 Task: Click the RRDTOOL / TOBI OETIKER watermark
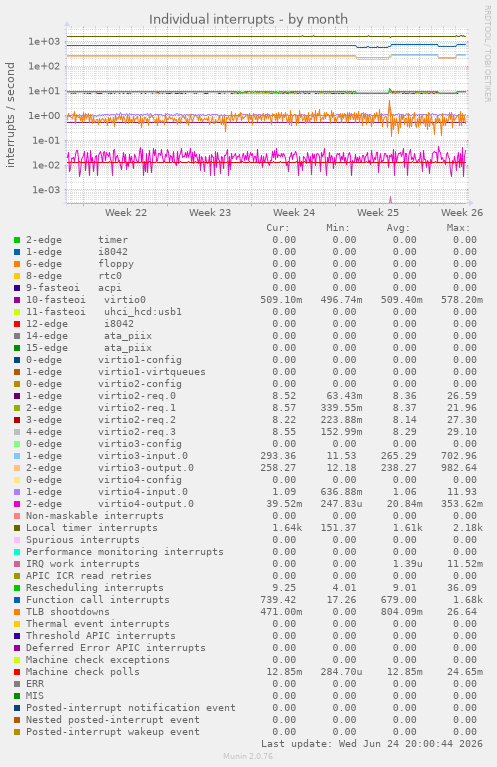487,54
